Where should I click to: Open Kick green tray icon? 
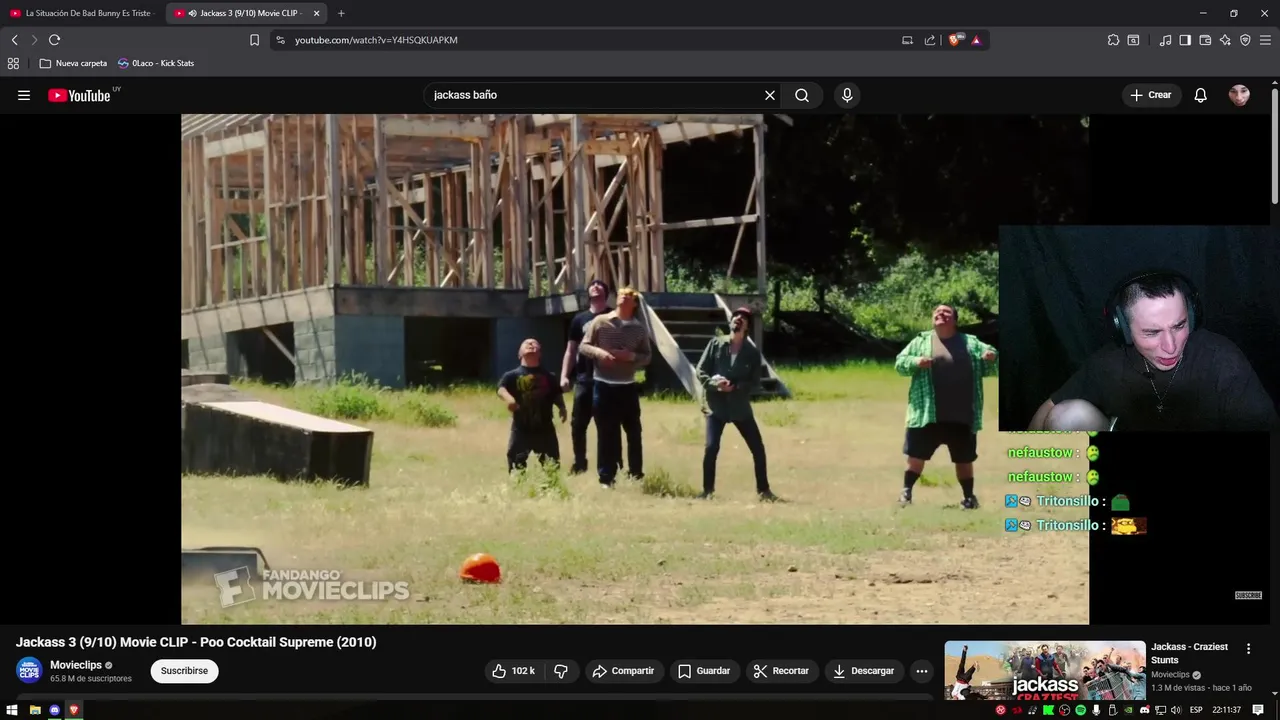(1048, 710)
